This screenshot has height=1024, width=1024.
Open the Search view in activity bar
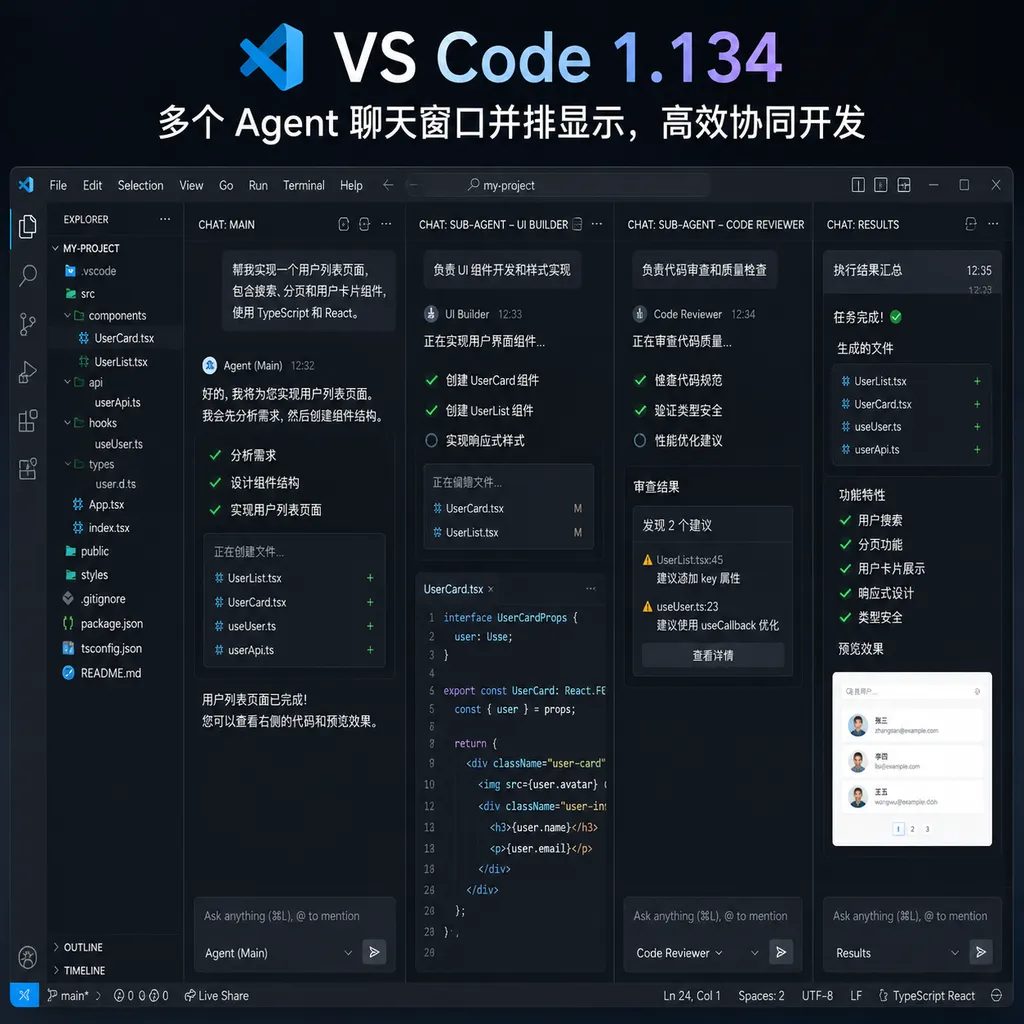click(x=27, y=275)
